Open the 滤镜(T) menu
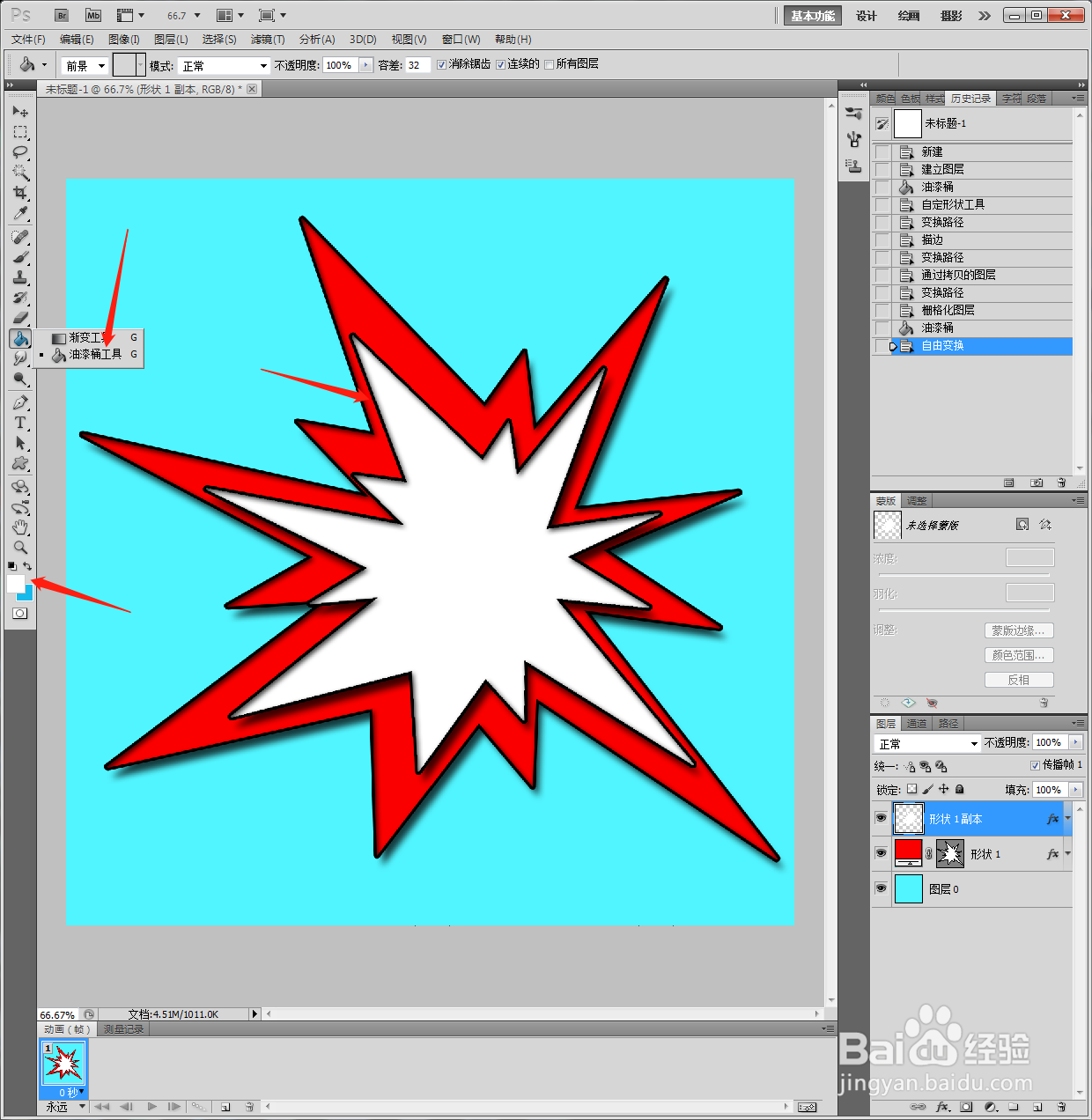 (x=268, y=40)
